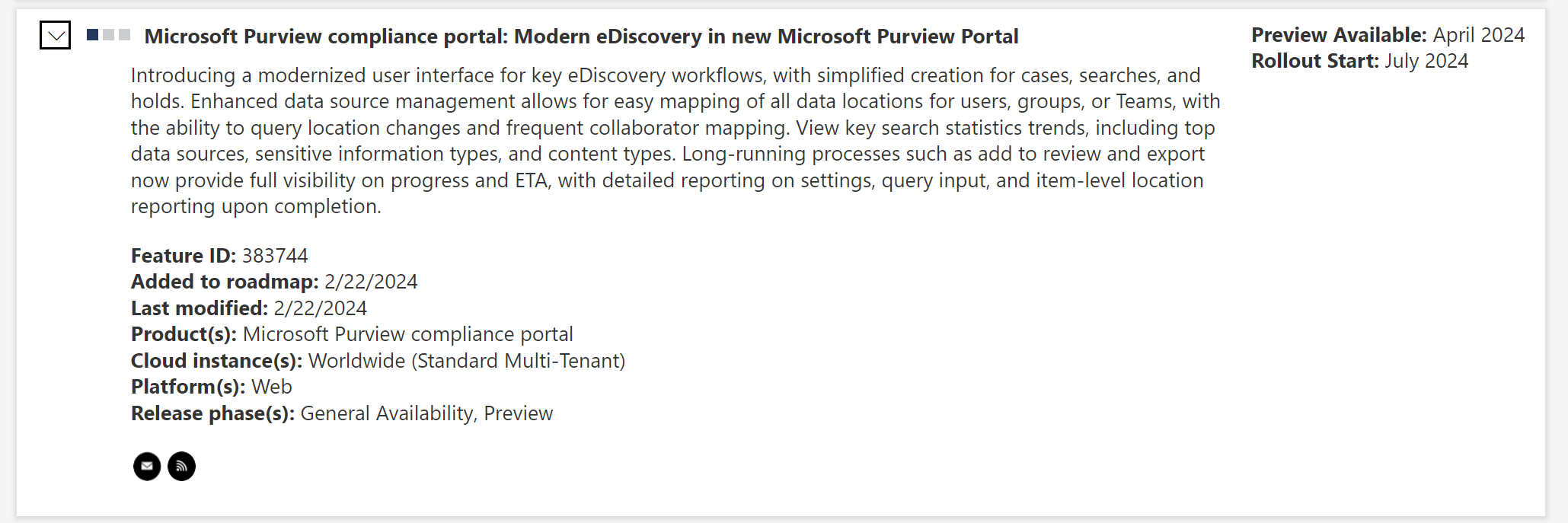1568x523 pixels.
Task: Click the Last modified date value
Action: pos(320,308)
